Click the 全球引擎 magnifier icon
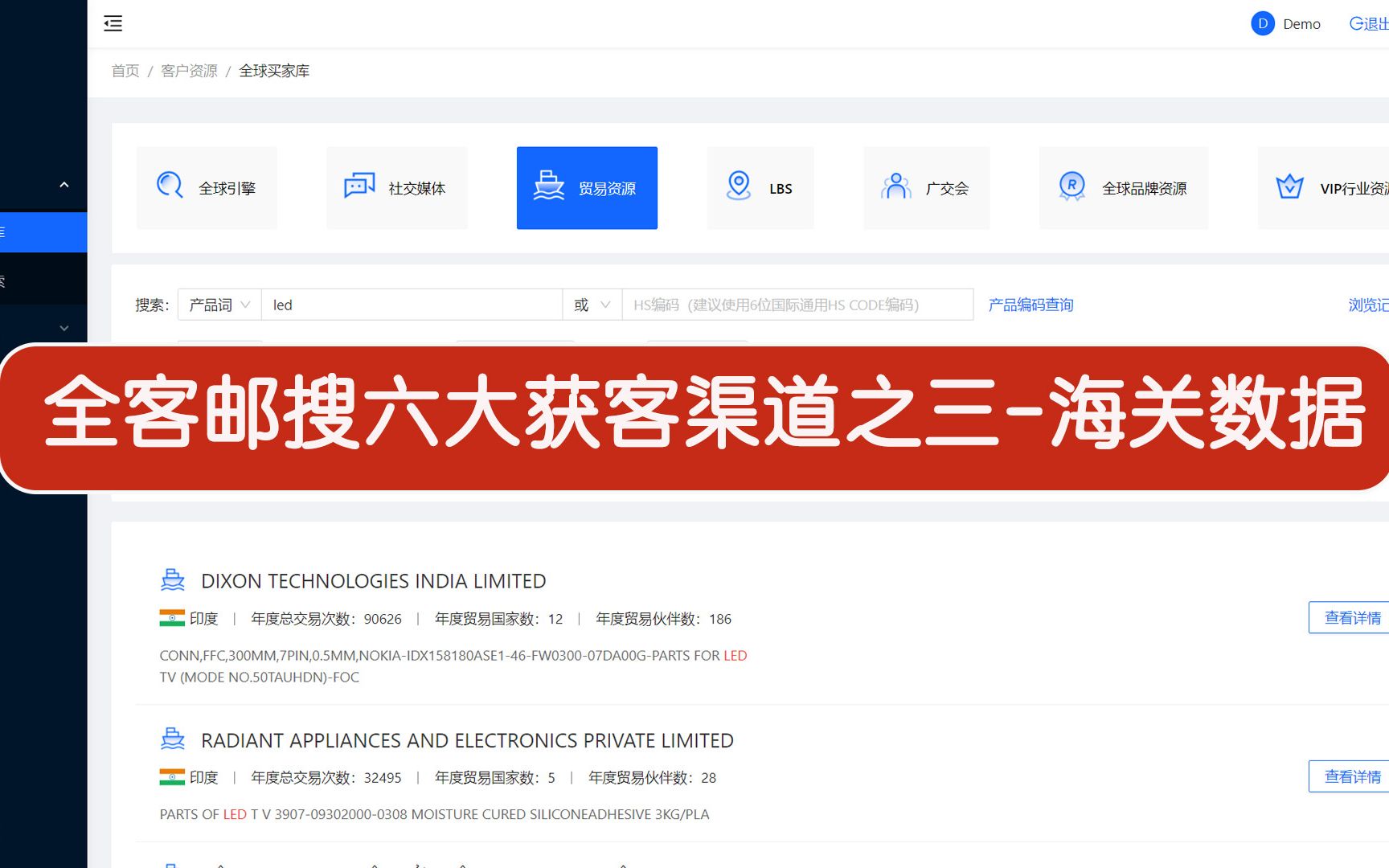 pos(169,186)
